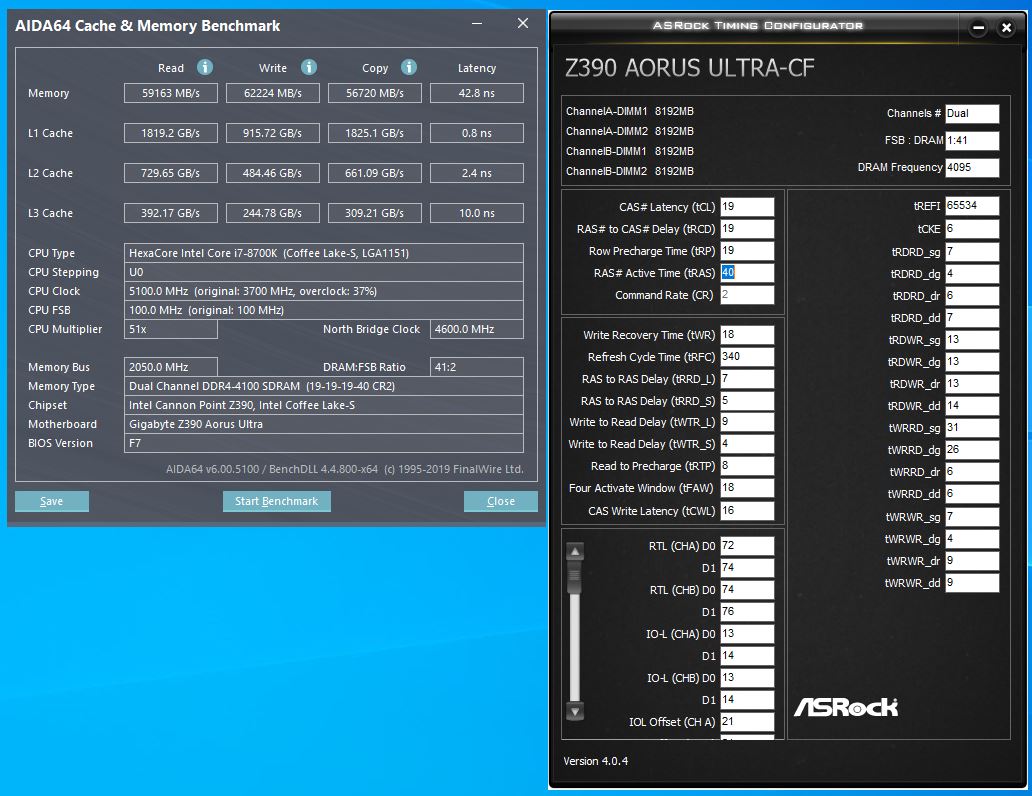
Task: Click the tRDWR_dd field showing 14
Action: coord(972,406)
